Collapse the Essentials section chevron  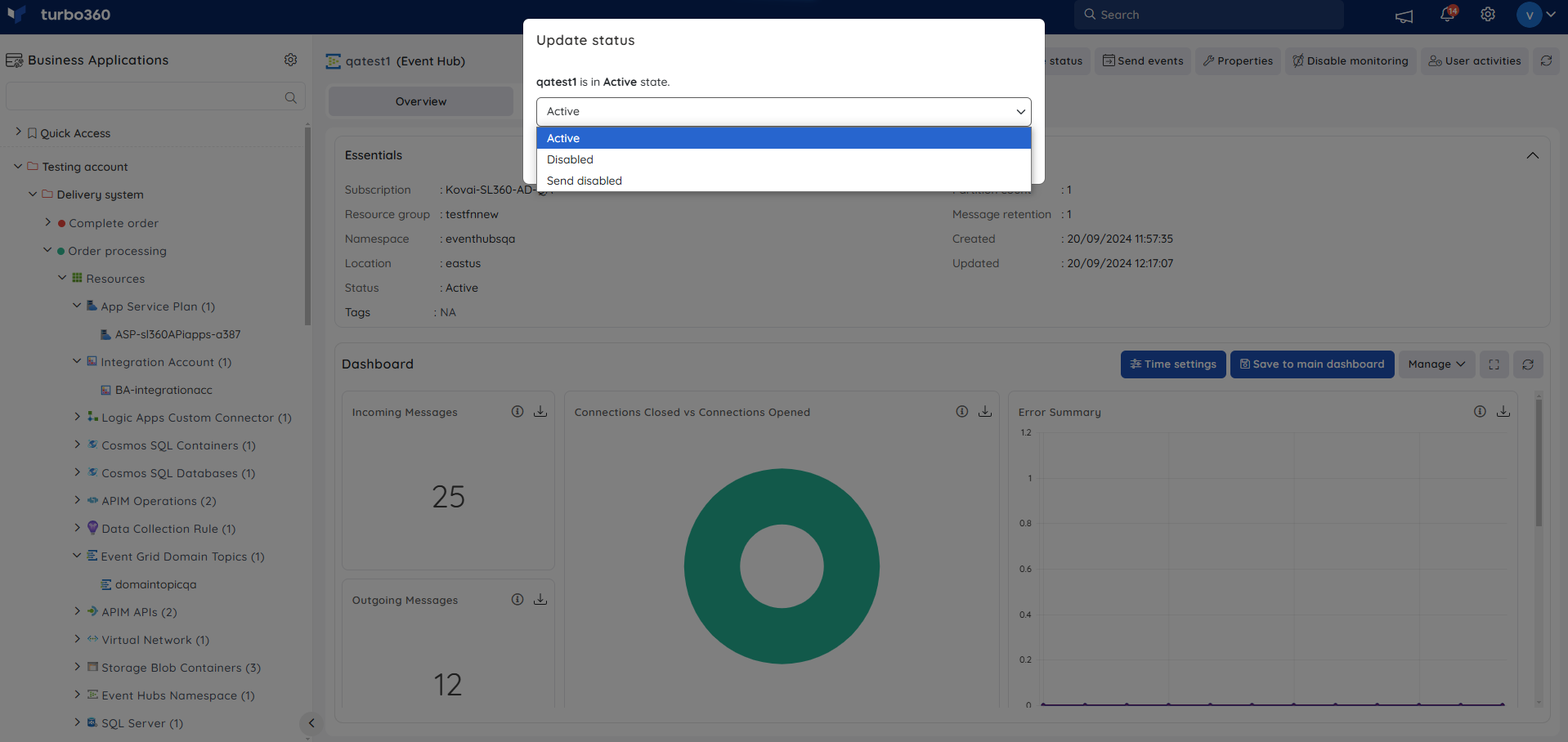pyautogui.click(x=1532, y=155)
